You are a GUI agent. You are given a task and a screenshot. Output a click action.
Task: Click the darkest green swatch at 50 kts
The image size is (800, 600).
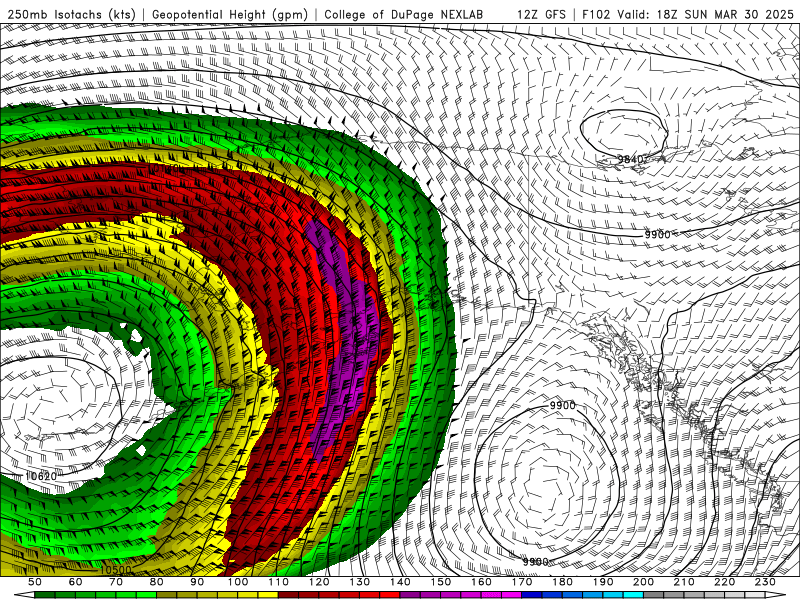(45, 595)
